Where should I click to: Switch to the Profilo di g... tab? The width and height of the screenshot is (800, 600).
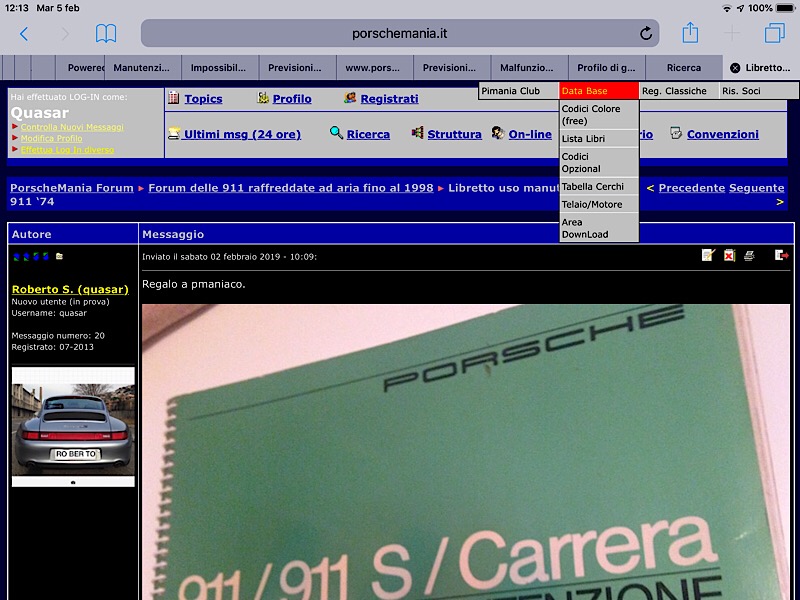point(606,68)
